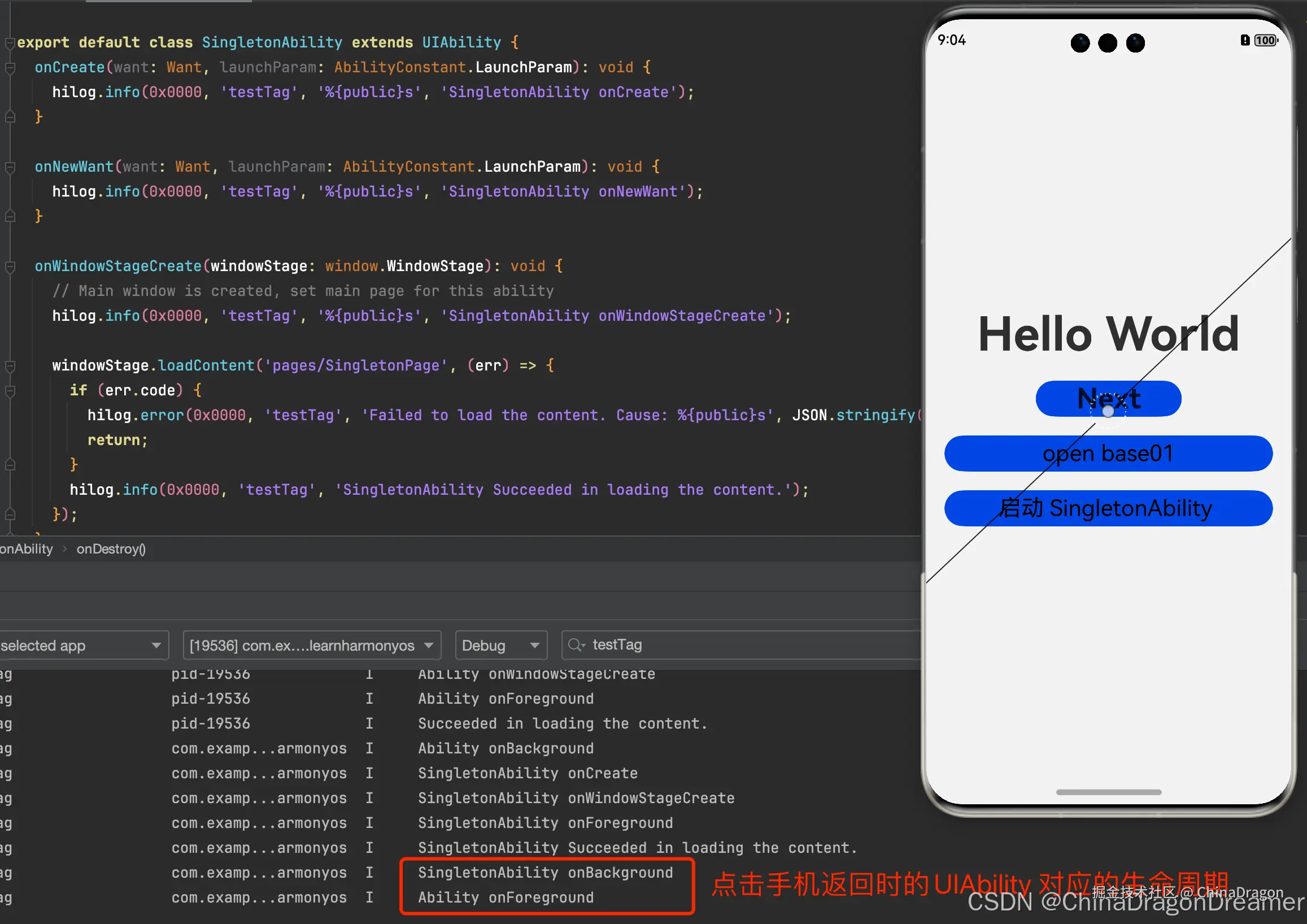Click the closing fold marker of the if block

[10, 466]
